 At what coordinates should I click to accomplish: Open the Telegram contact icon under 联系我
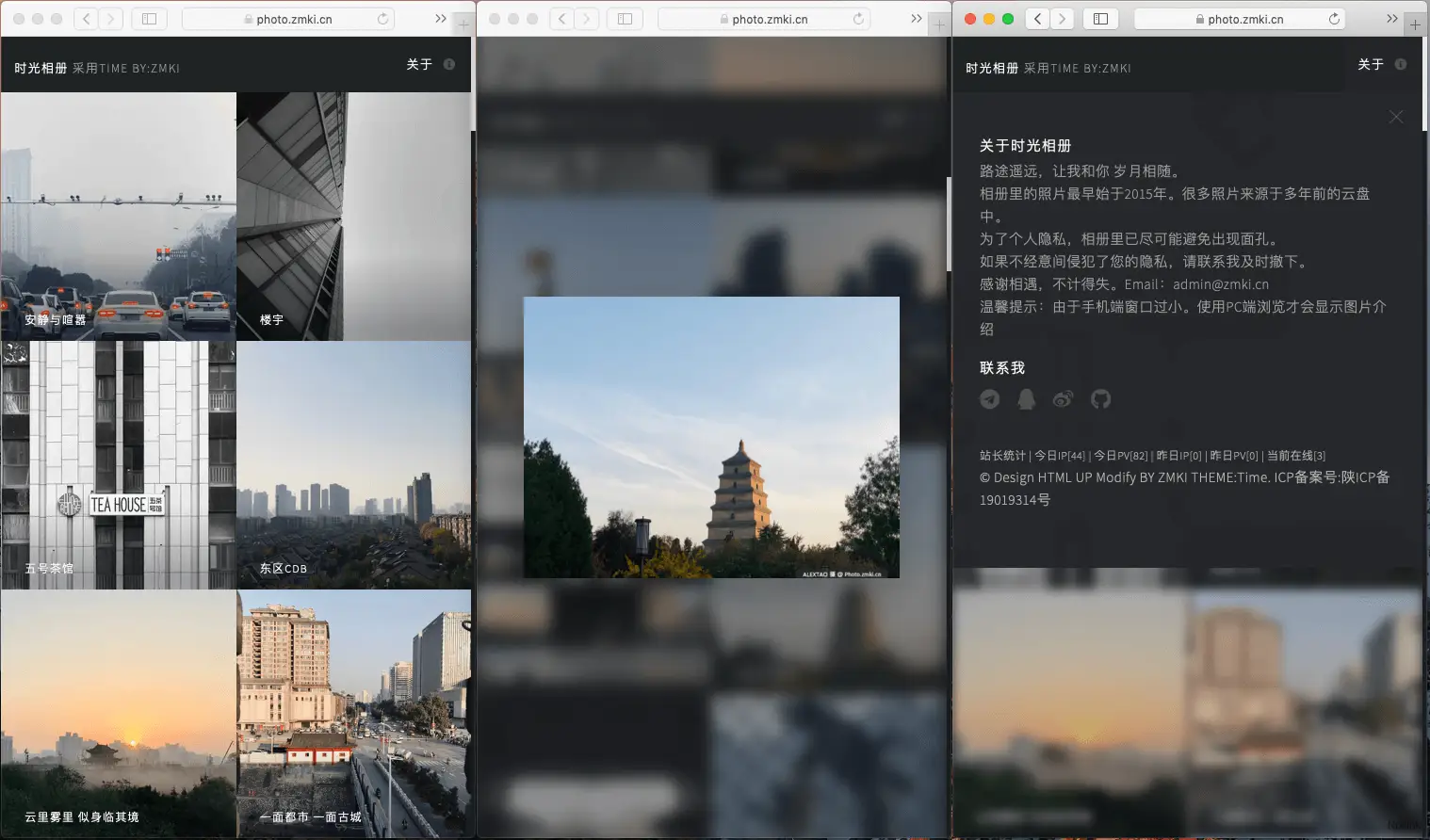click(989, 399)
